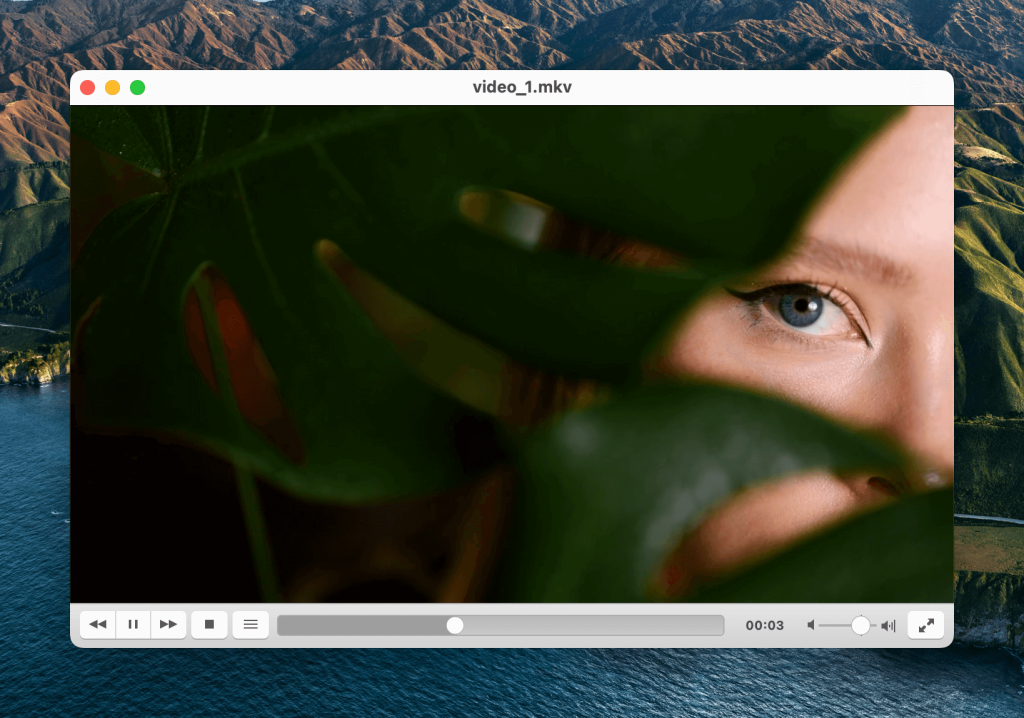Lower volume by clicking the volume track

833,626
